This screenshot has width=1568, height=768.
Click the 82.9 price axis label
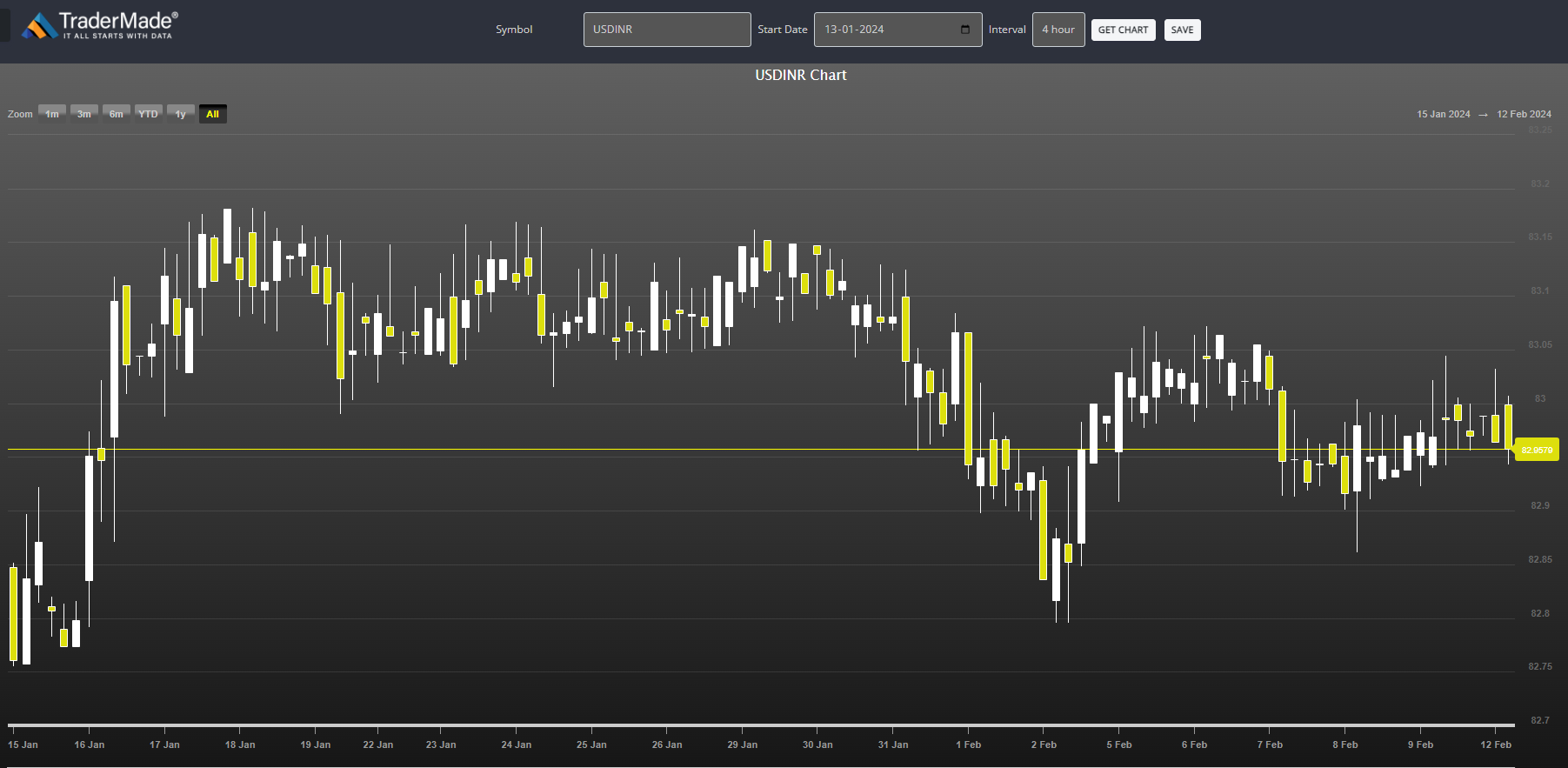pyautogui.click(x=1540, y=505)
